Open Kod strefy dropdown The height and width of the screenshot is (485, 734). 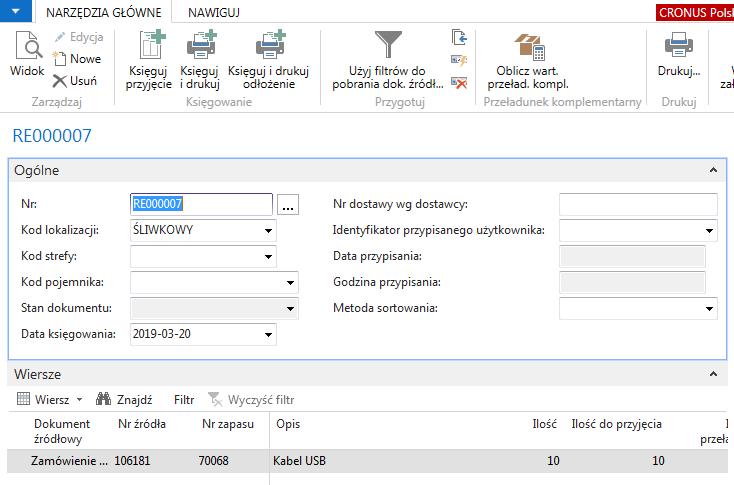pyautogui.click(x=268, y=257)
